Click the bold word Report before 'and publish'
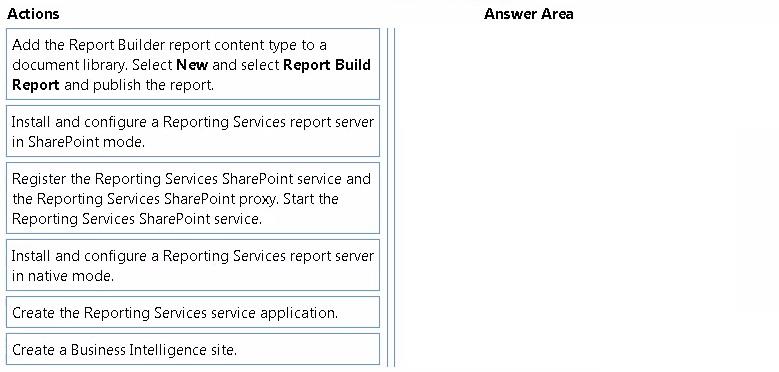 pyautogui.click(x=36, y=85)
